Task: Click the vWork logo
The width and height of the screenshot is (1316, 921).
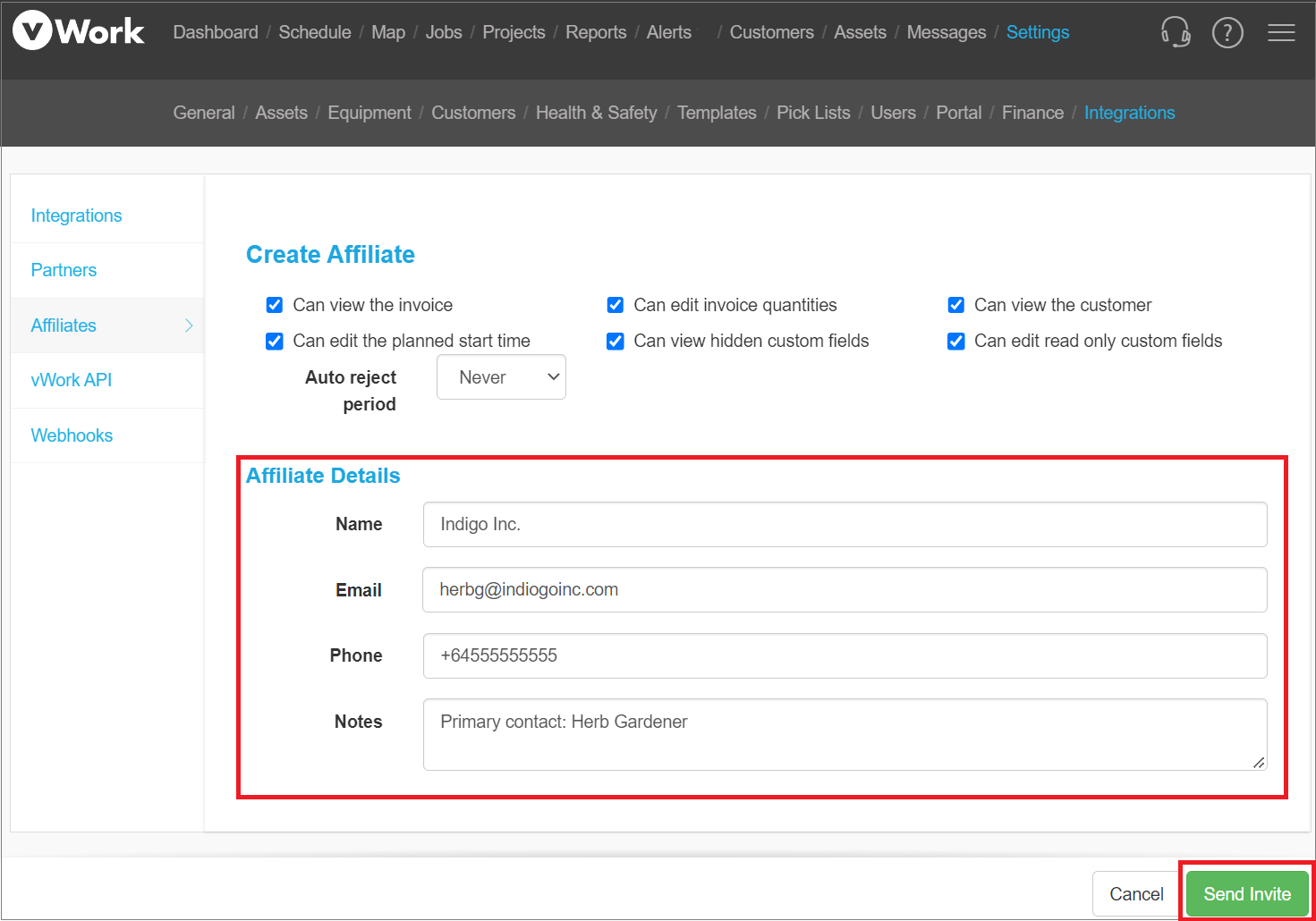Action: click(x=79, y=31)
